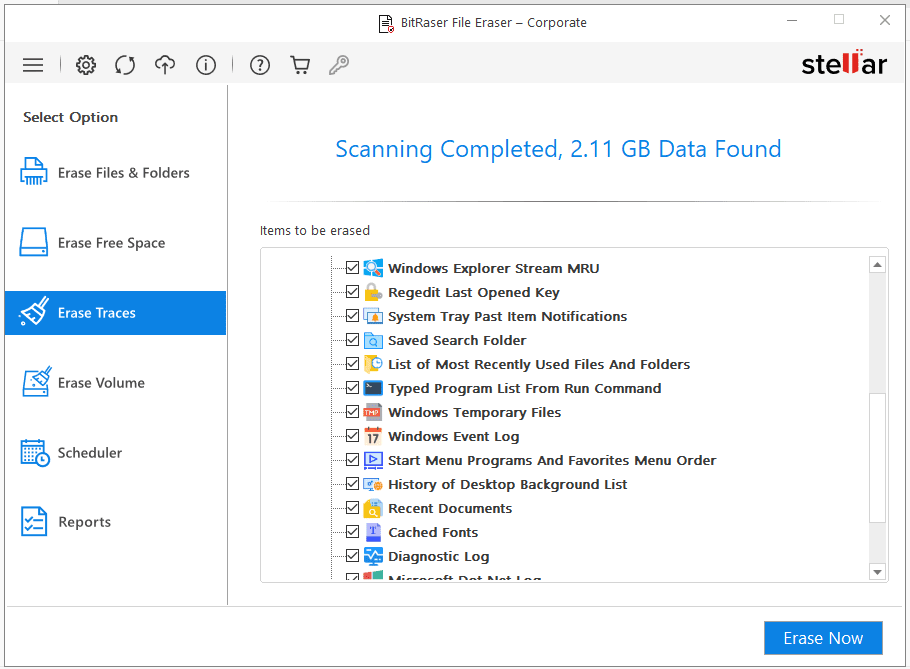Click the check for updates icon
This screenshot has height=669, width=910.
point(125,64)
